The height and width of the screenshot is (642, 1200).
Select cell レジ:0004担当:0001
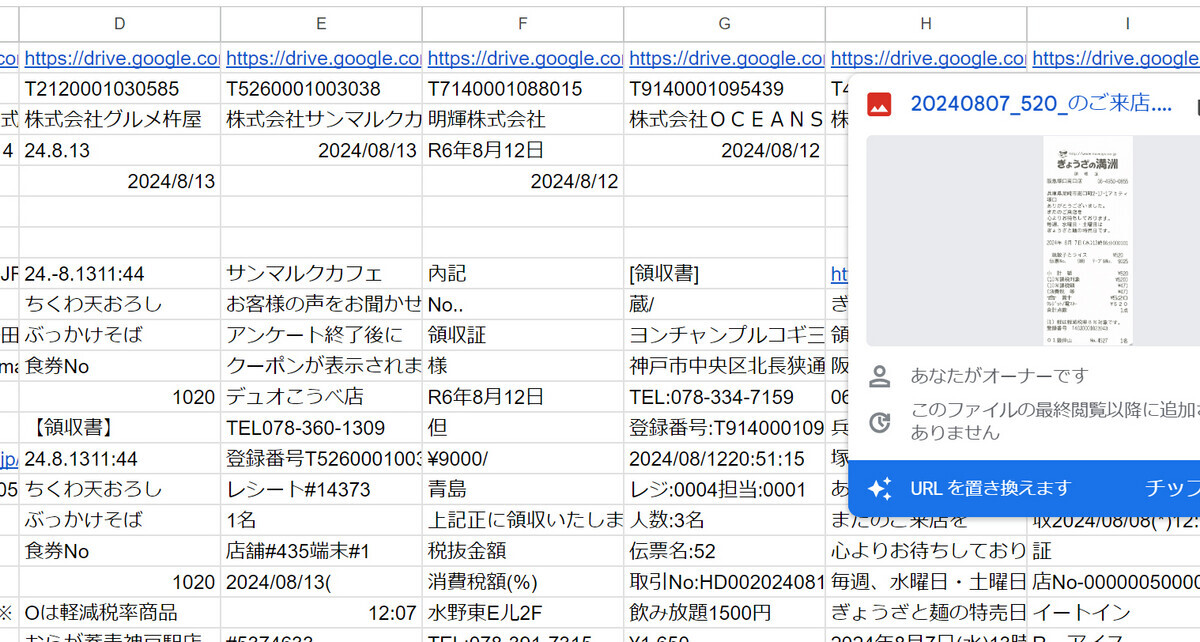pyautogui.click(x=724, y=490)
